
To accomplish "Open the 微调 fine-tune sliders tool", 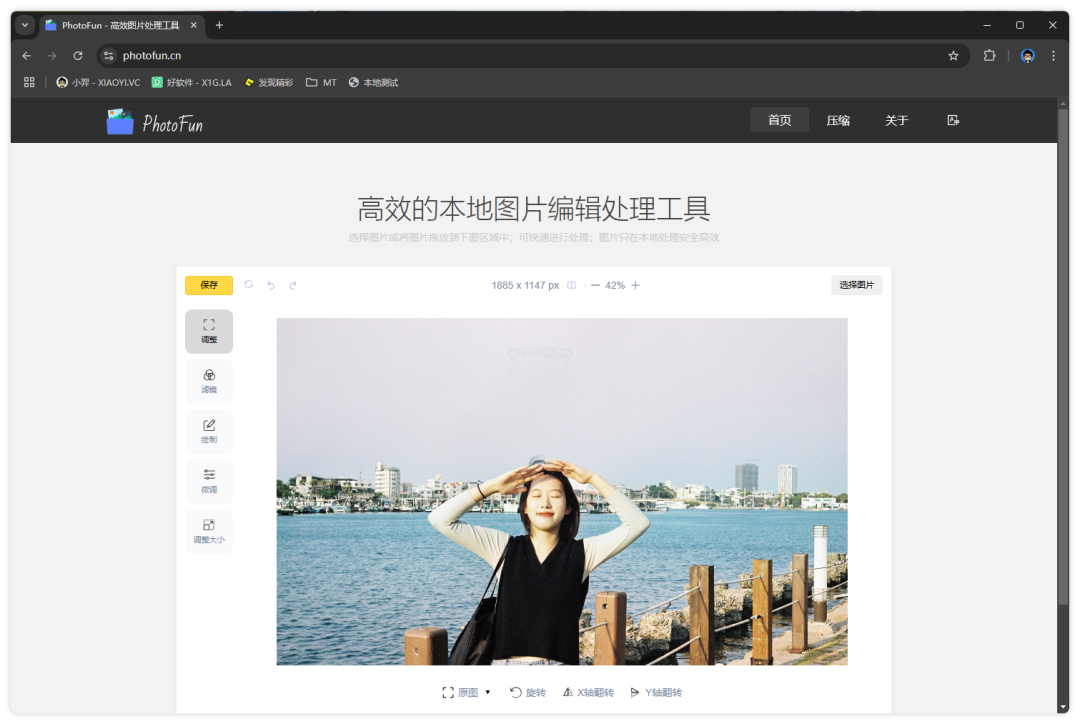I will click(209, 481).
